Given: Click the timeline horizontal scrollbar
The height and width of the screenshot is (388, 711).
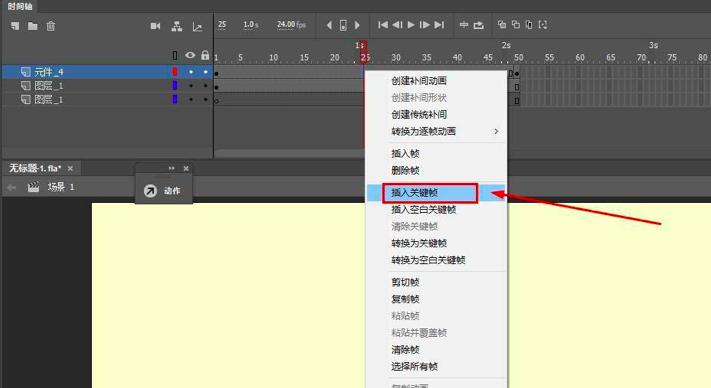Looking at the screenshot, I should [290, 154].
